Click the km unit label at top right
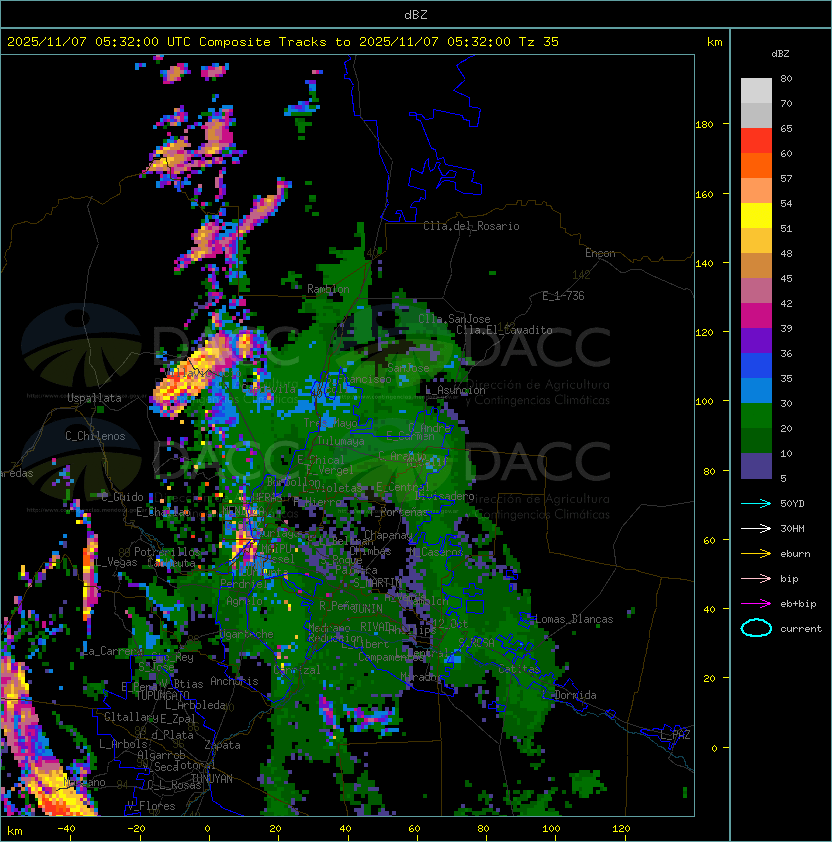This screenshot has width=832, height=842. [714, 42]
